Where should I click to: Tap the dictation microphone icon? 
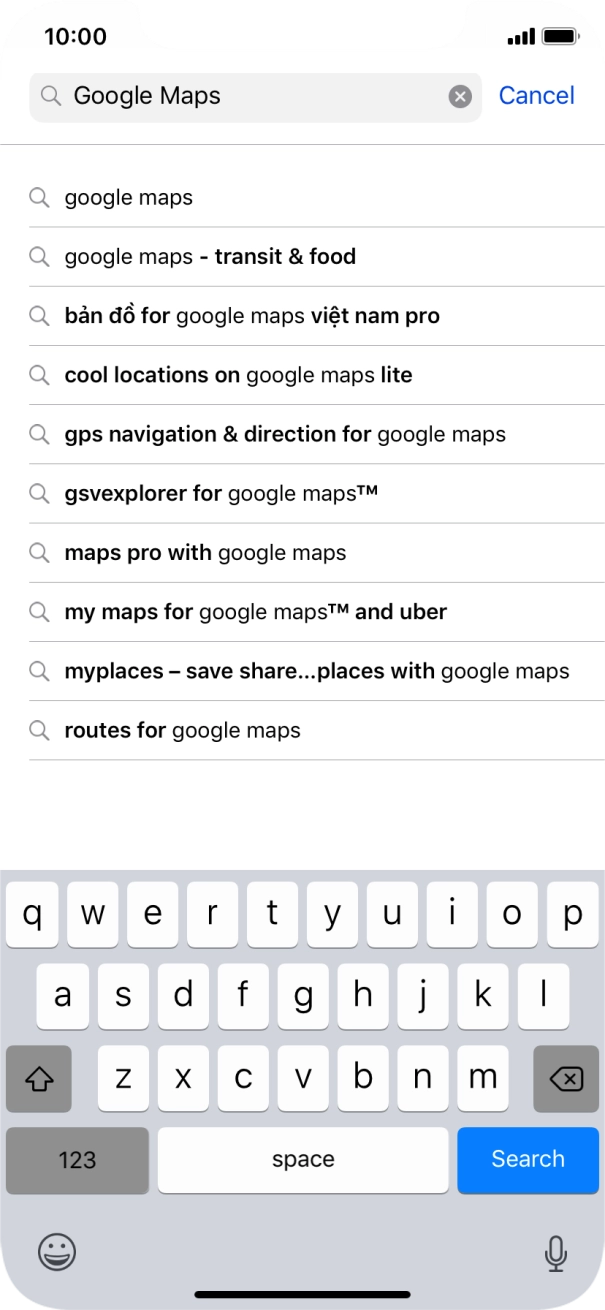[x=549, y=1252]
